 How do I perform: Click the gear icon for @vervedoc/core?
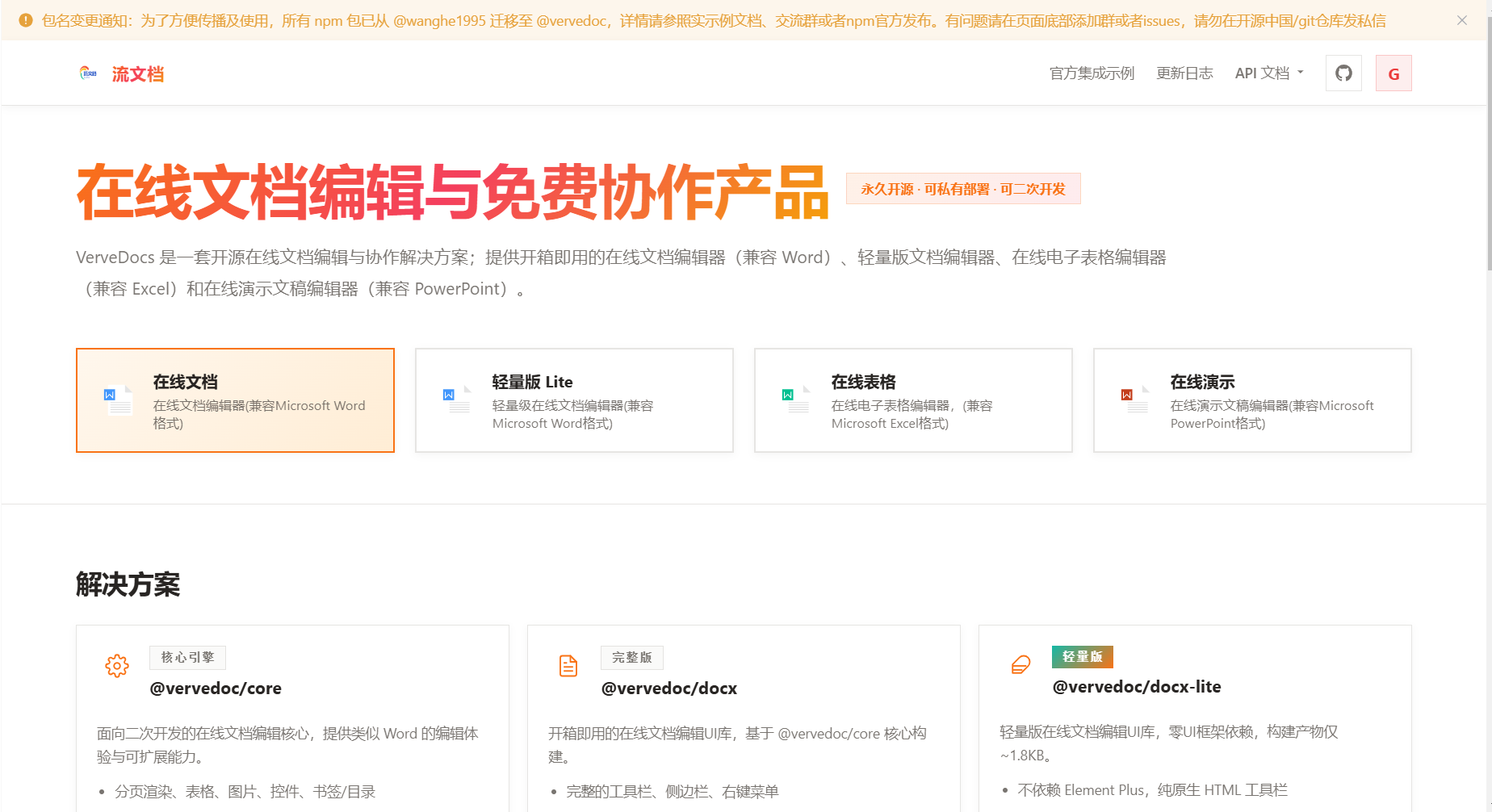tap(117, 666)
